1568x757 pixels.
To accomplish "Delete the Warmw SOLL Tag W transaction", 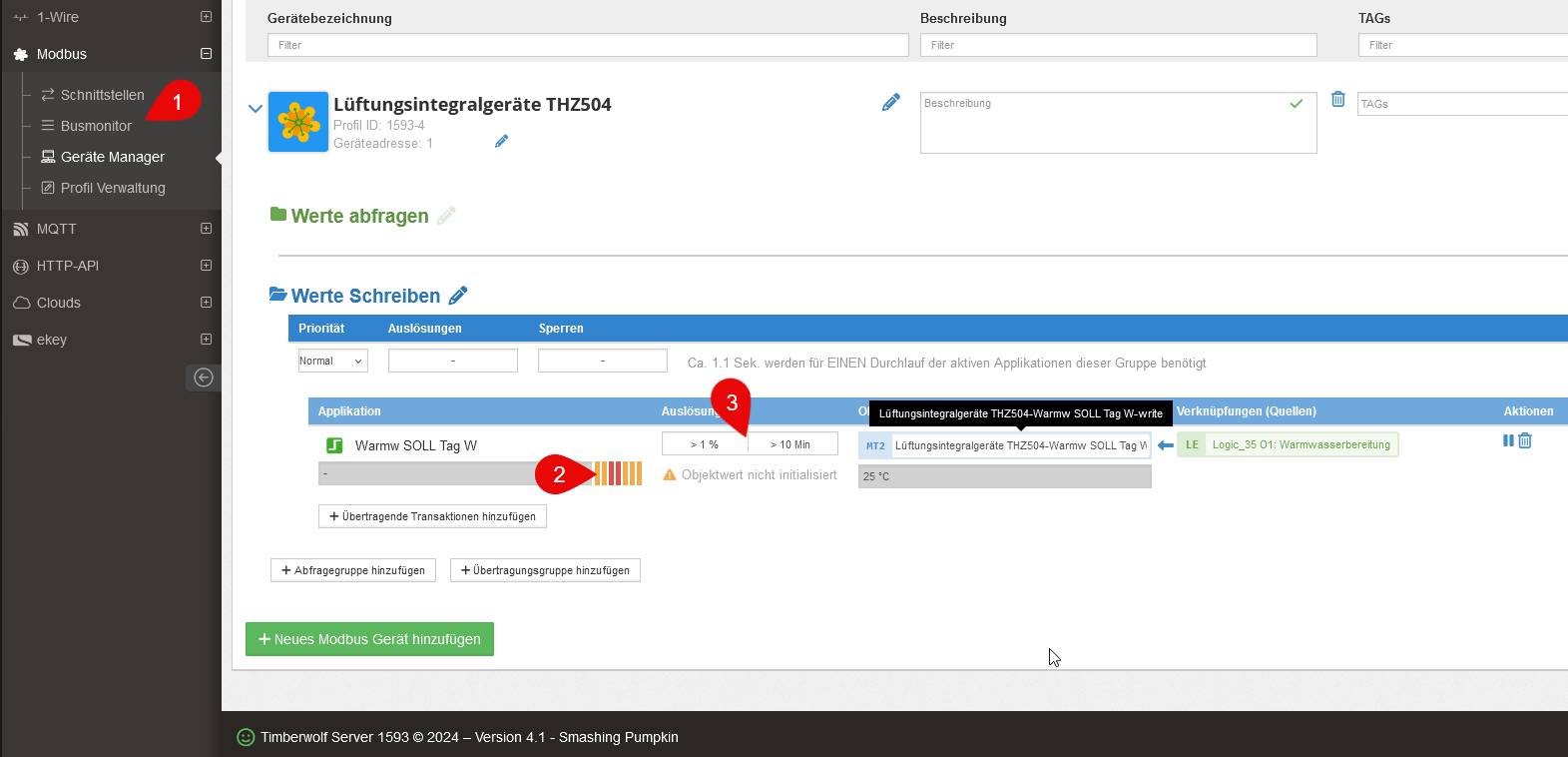I will click(x=1525, y=440).
